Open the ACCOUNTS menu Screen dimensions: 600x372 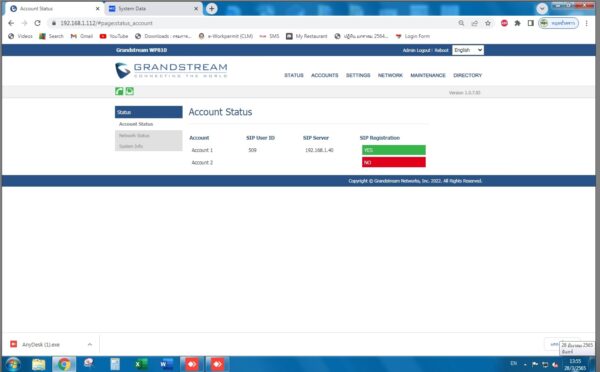(x=324, y=75)
